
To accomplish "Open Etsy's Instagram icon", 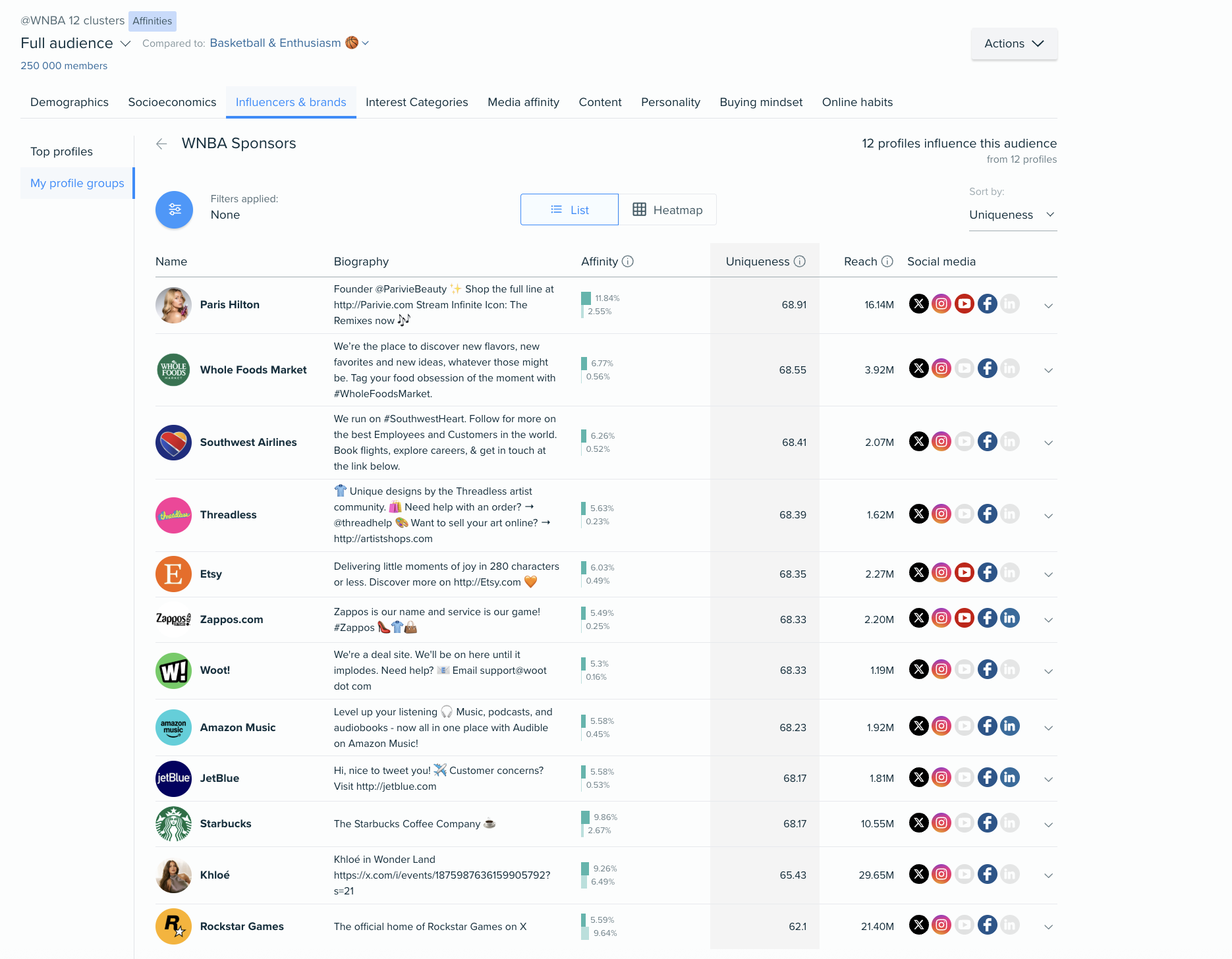I will (941, 572).
